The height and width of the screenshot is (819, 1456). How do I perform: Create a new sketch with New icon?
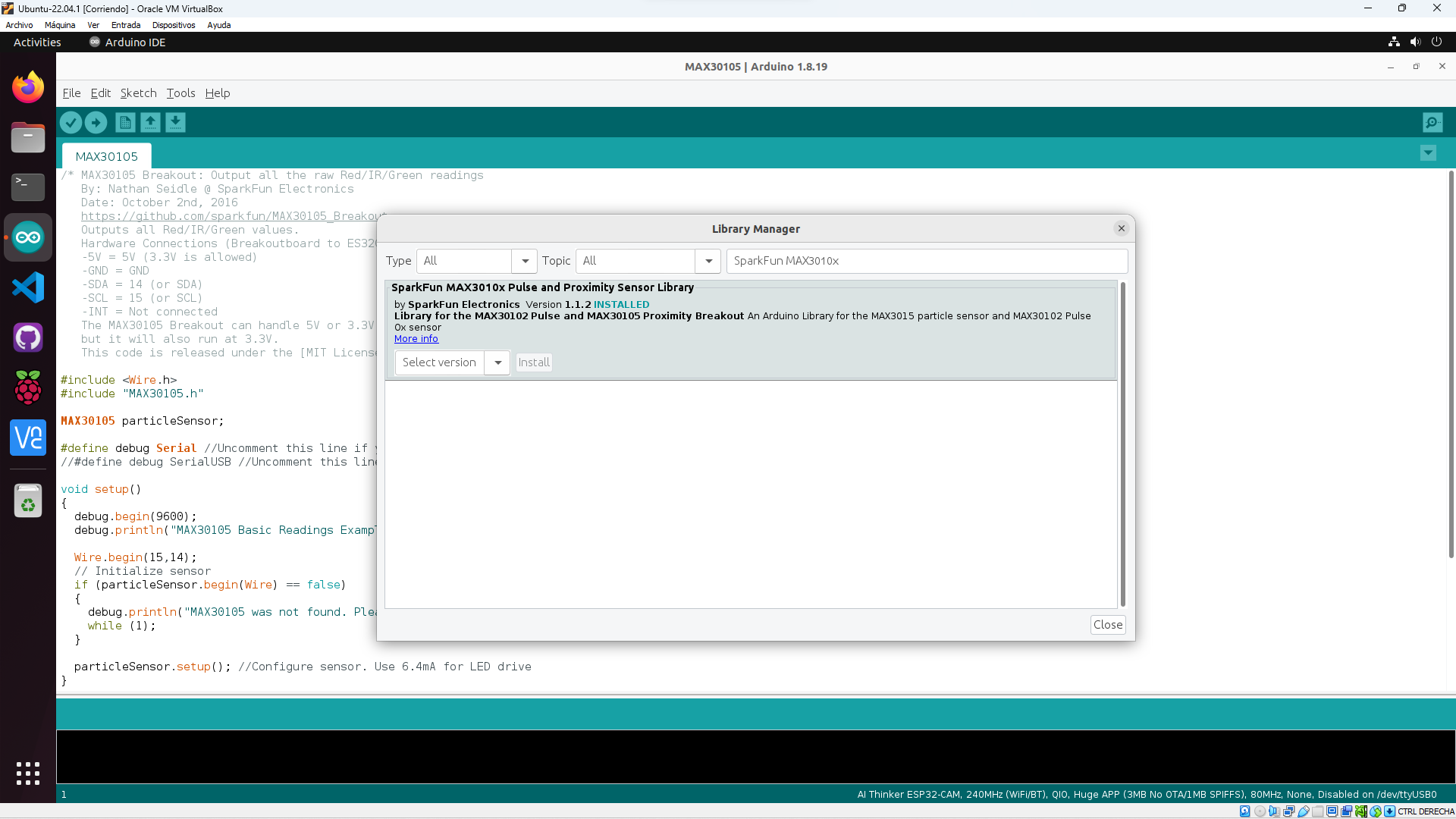pos(125,122)
